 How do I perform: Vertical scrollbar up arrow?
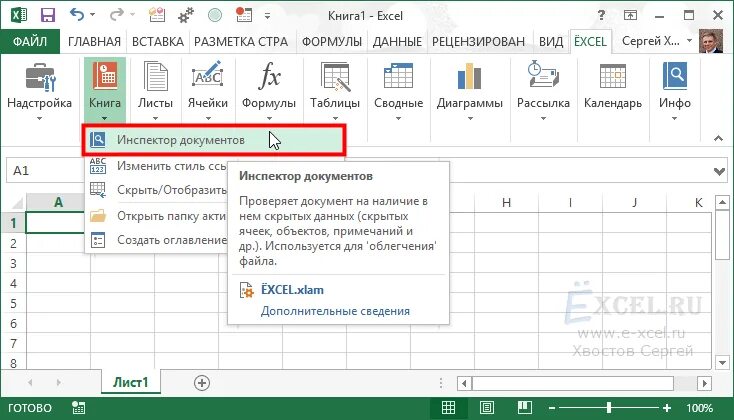(x=722, y=202)
